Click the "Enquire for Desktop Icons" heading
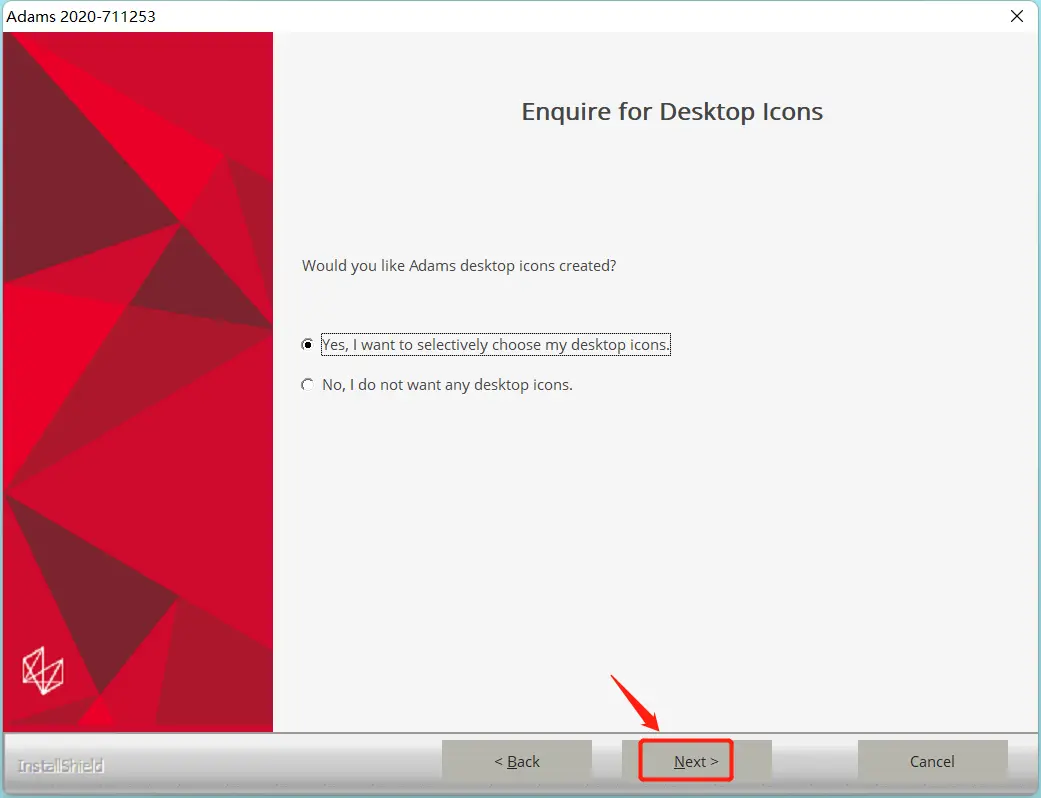The image size is (1041, 798). [672, 112]
